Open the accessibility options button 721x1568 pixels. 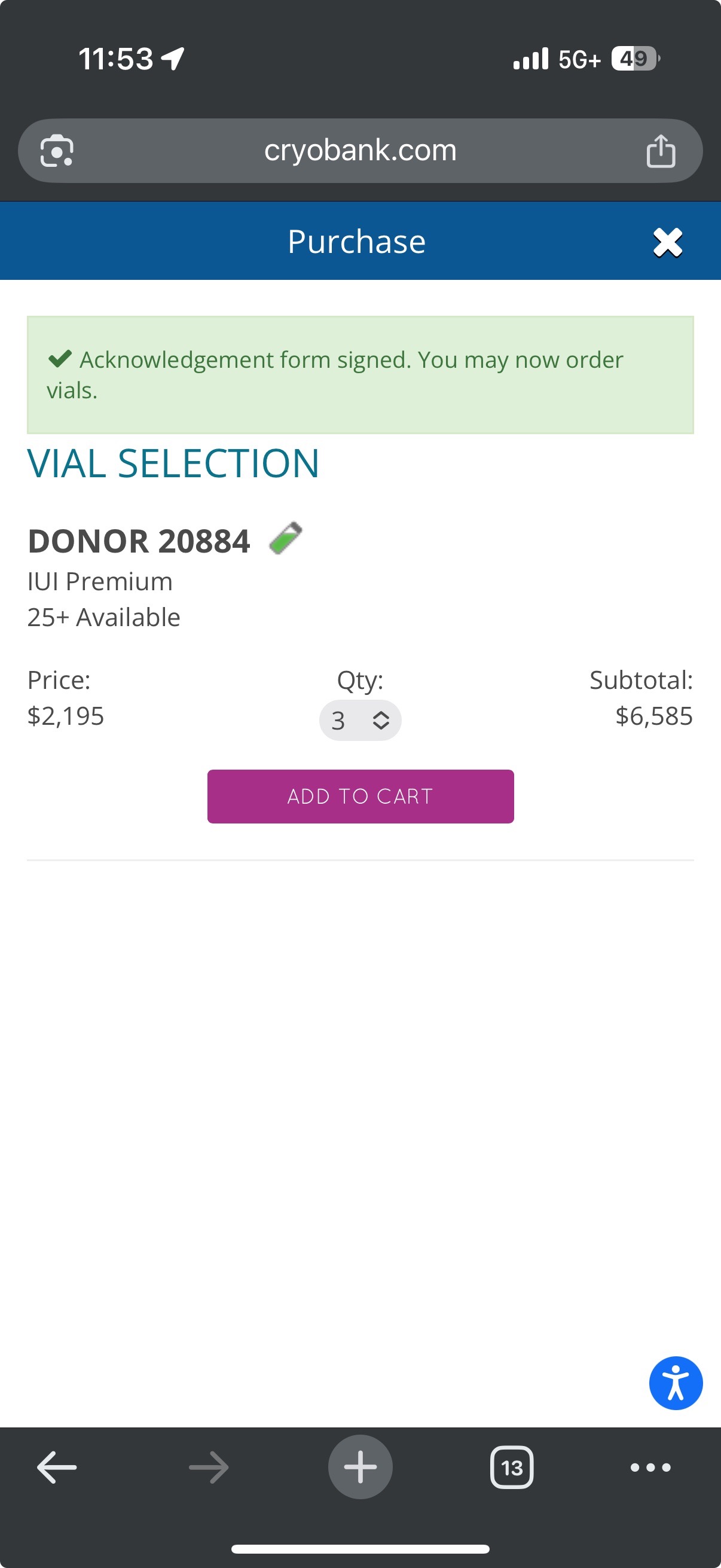[676, 1383]
